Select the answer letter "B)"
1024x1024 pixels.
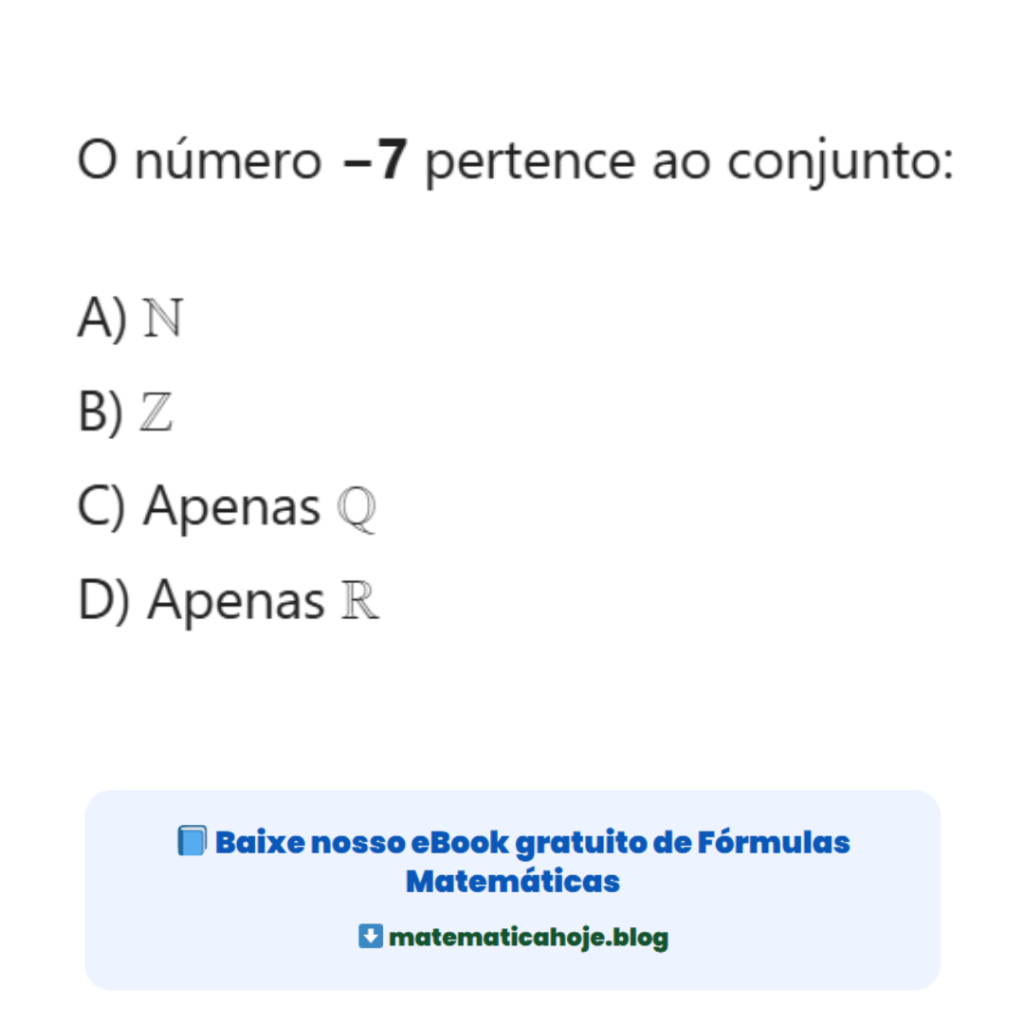tap(101, 413)
